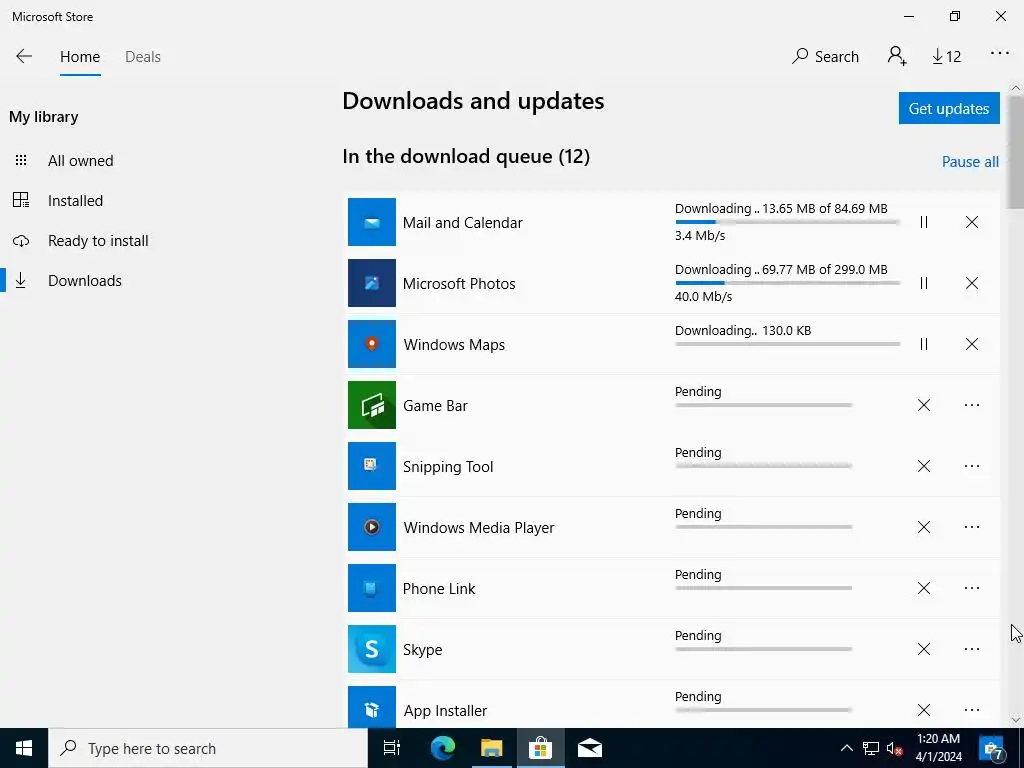This screenshot has width=1024, height=768.
Task: Click the Downloads arrow icon in the sidebar
Action: (x=21, y=281)
